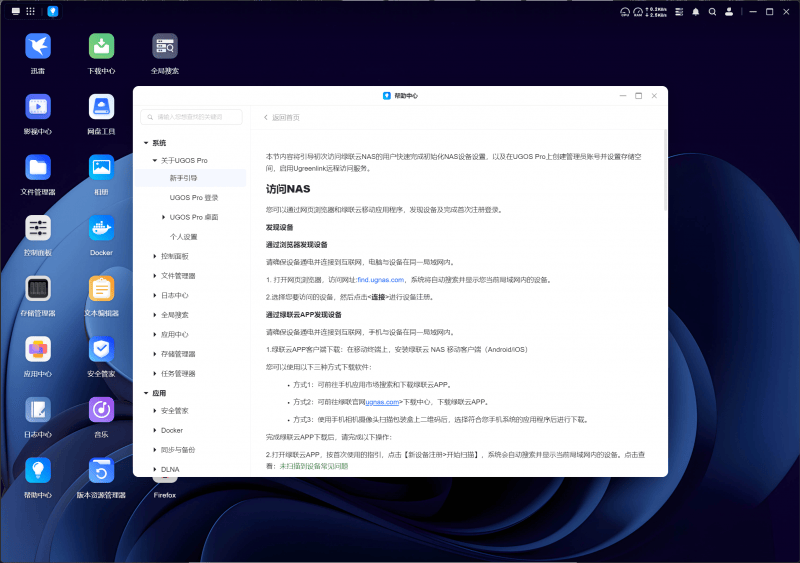The height and width of the screenshot is (563, 800).
Task: Open the 全局搜索 desktop icon
Action: coord(164,46)
